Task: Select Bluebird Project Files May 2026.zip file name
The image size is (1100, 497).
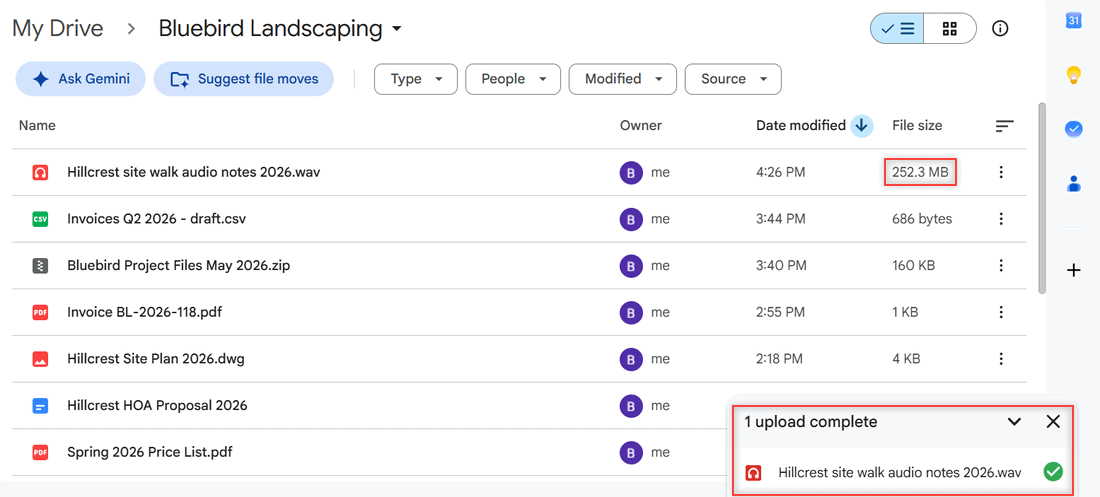Action: pyautogui.click(x=179, y=265)
